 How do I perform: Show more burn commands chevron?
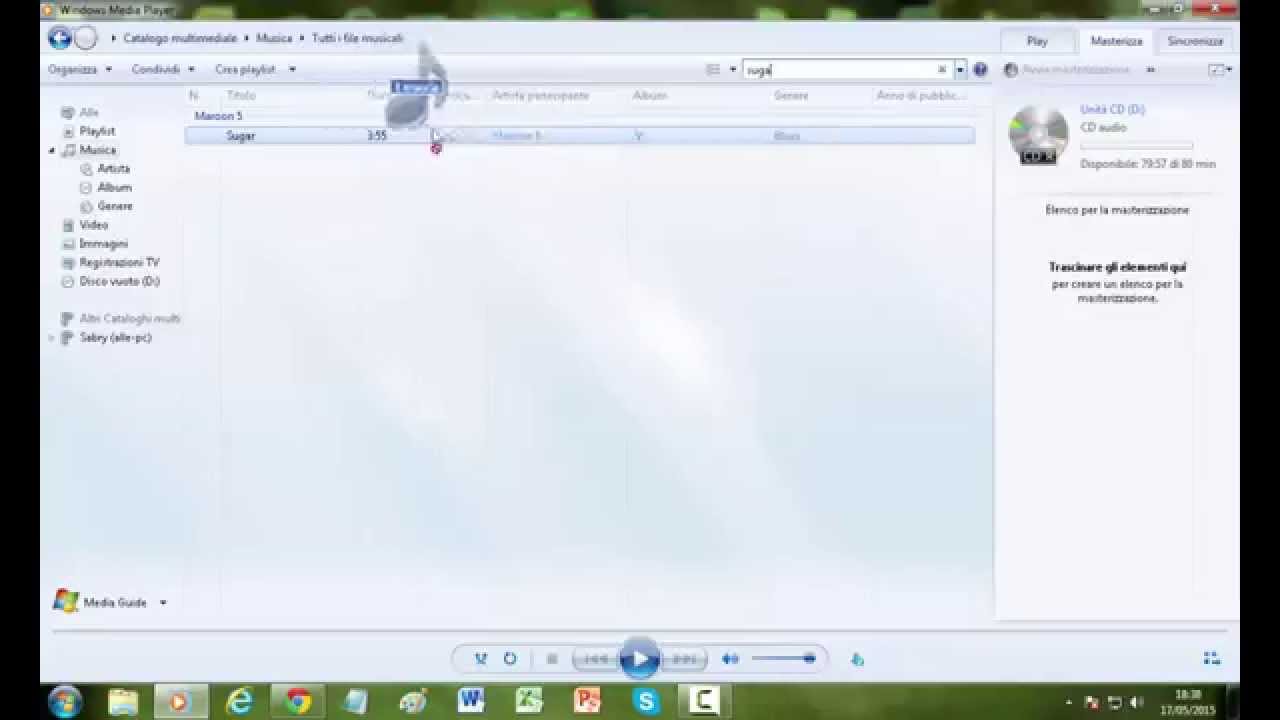point(1150,70)
